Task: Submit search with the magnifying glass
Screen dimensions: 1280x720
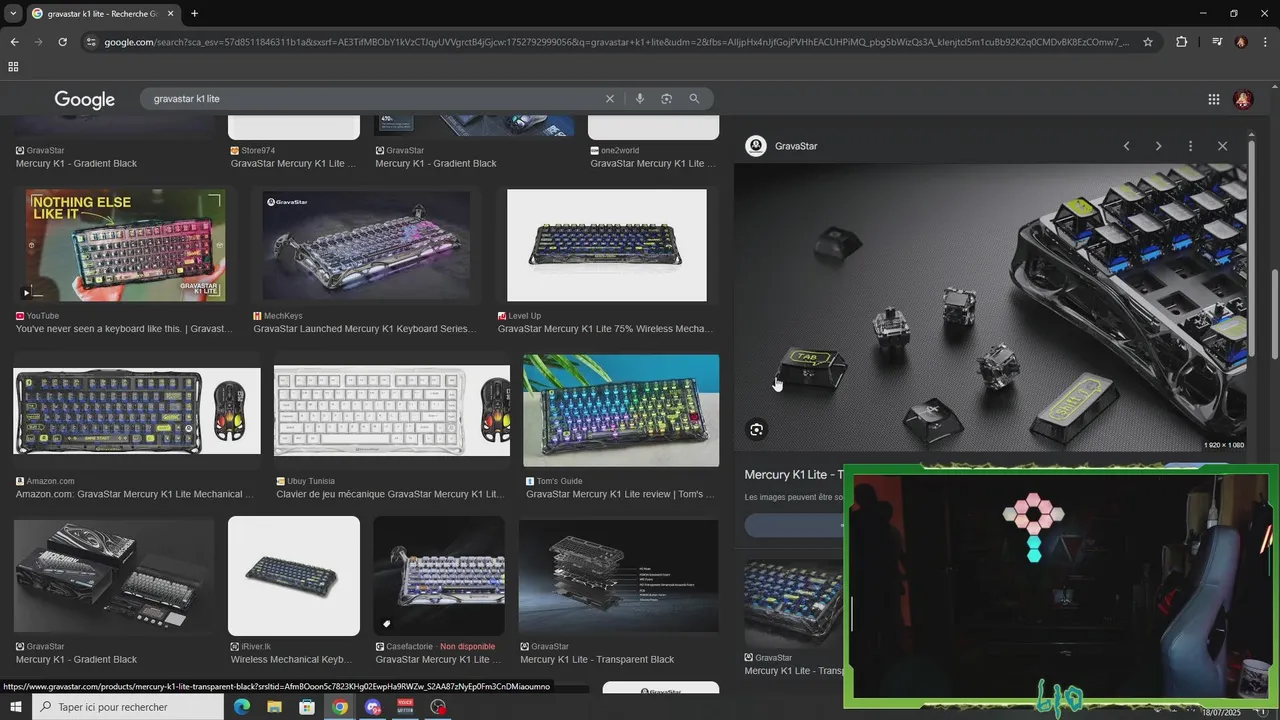Action: point(694,99)
